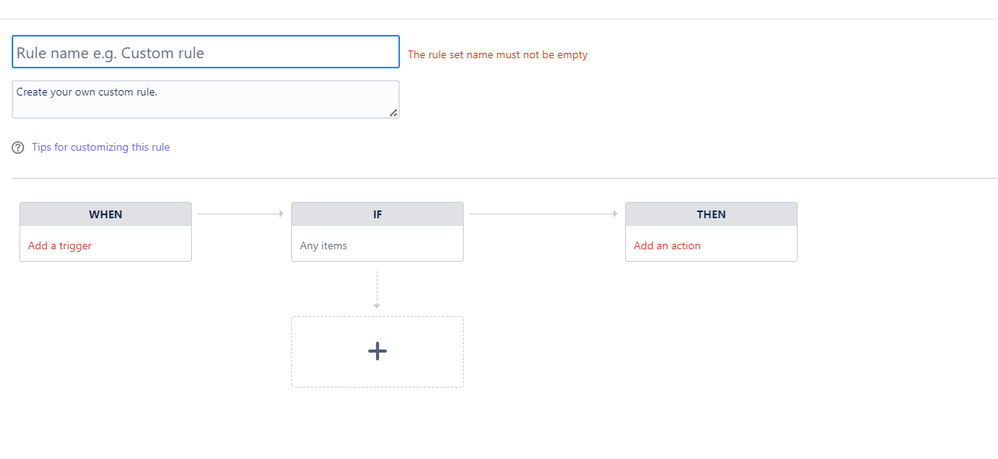This screenshot has height=459, width=998.
Task: Select the Add an action link
Action: click(667, 246)
